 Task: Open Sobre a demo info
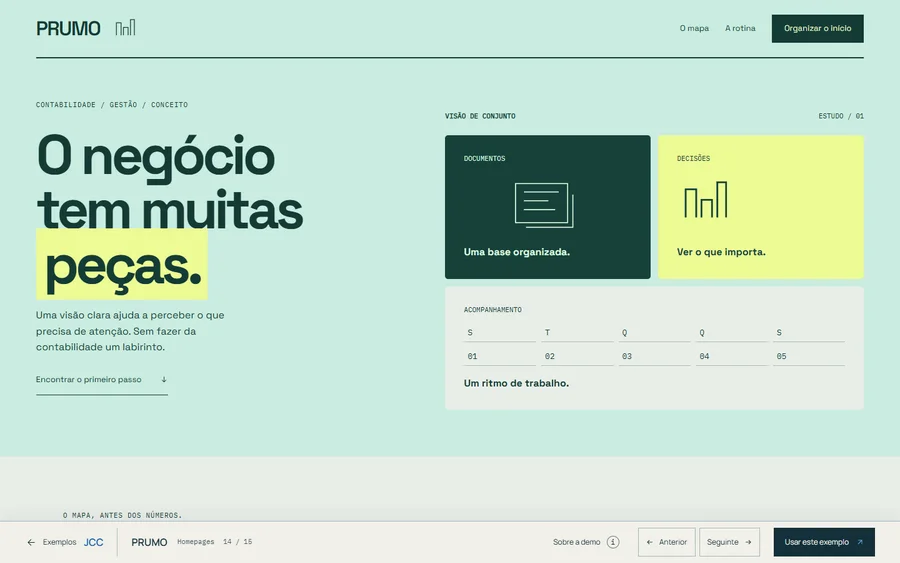click(x=586, y=542)
